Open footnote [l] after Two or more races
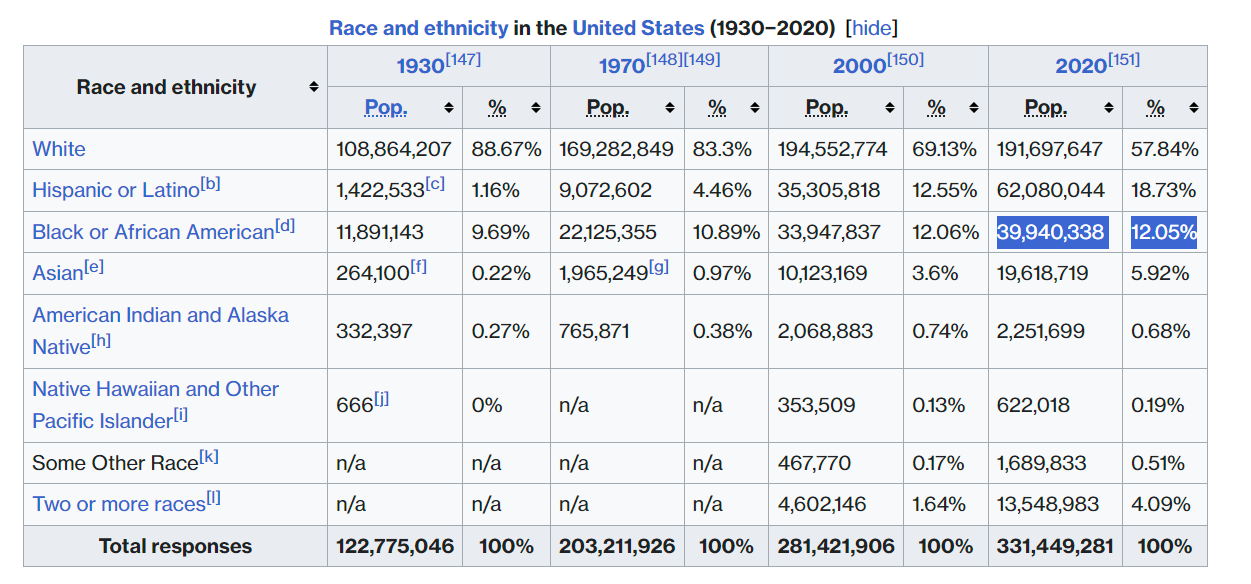Screen dimensions: 1251x584 pos(214,498)
